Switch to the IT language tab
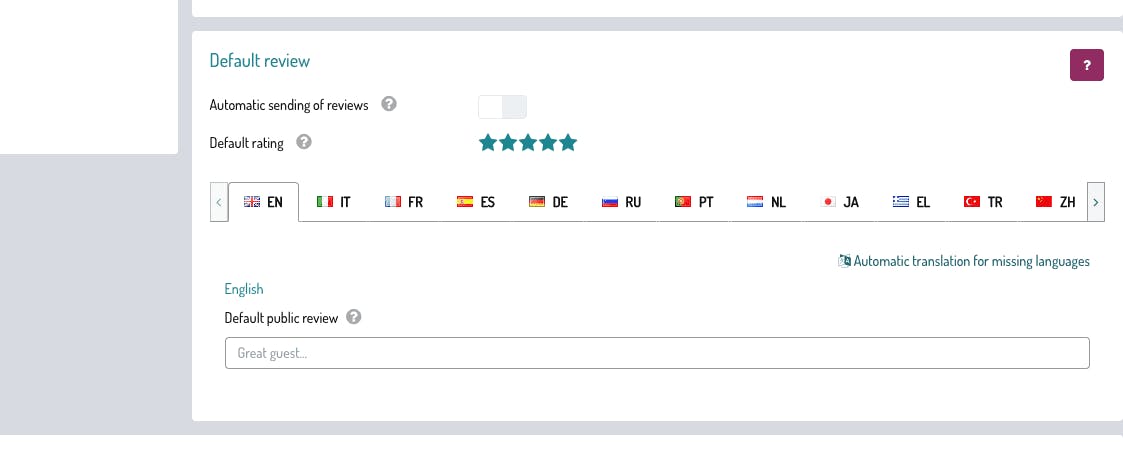The width and height of the screenshot is (1123, 456). [333, 202]
